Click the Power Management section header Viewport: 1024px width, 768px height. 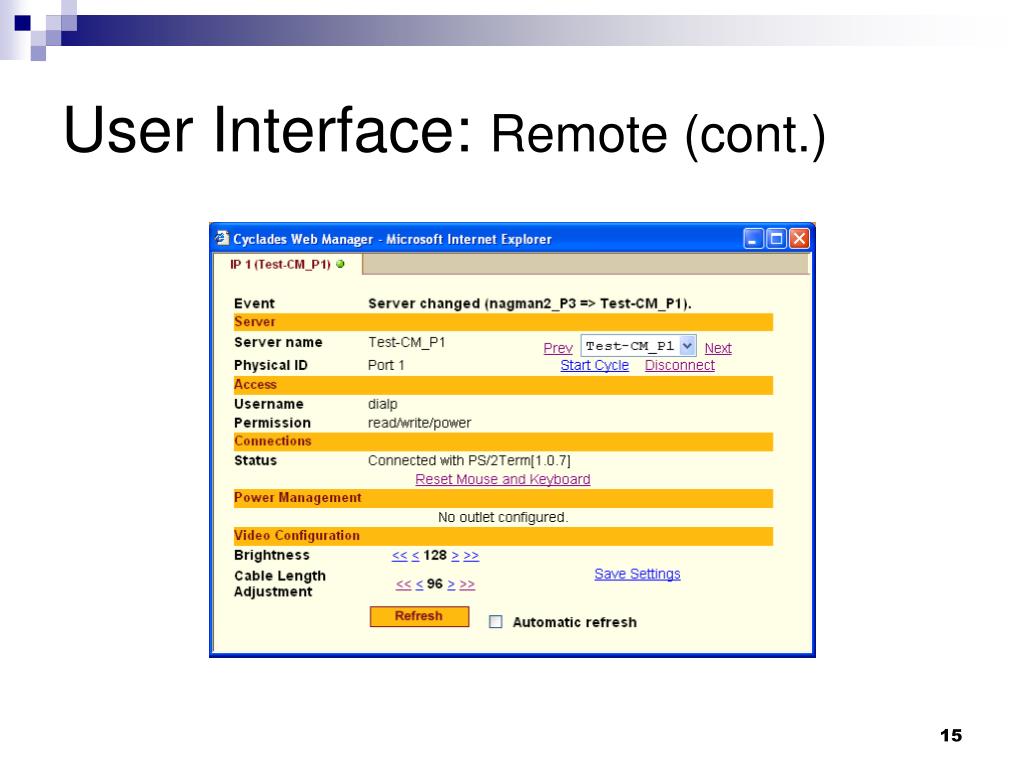tap(503, 498)
